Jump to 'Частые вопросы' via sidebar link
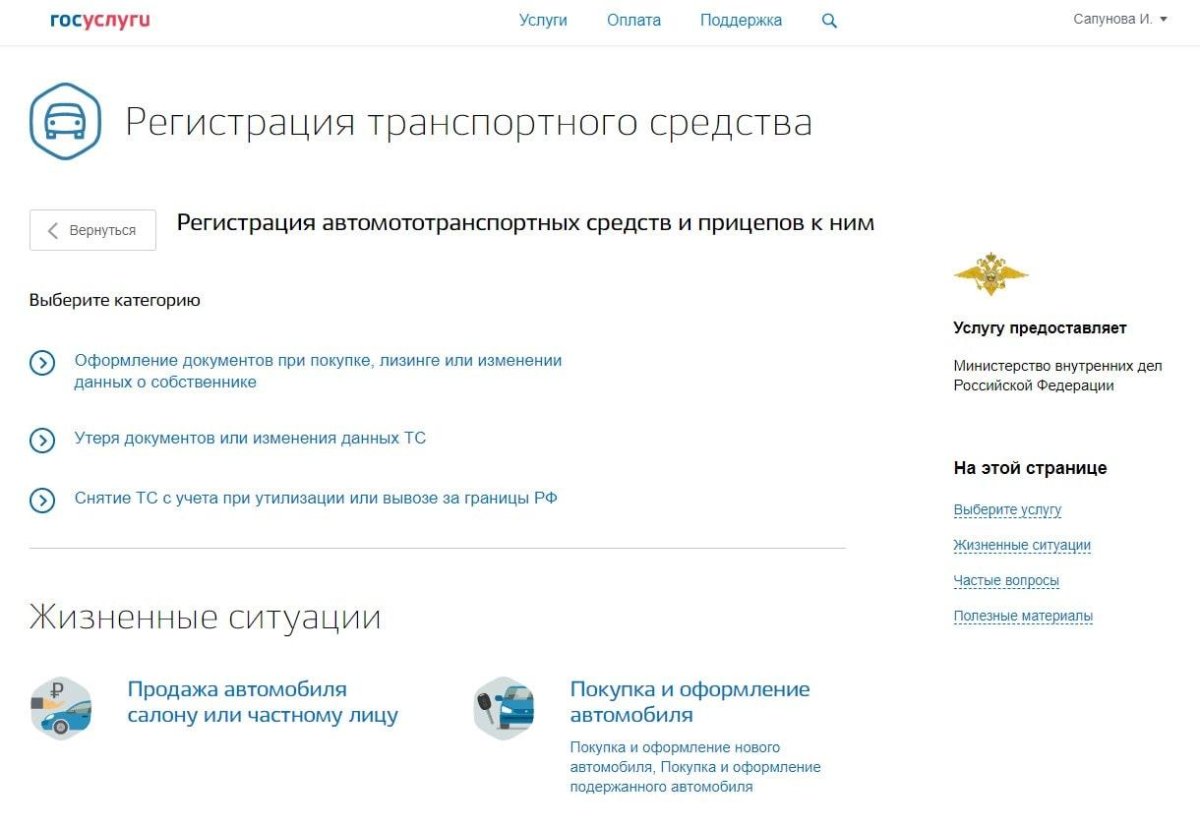This screenshot has width=1200, height=827. [1005, 580]
